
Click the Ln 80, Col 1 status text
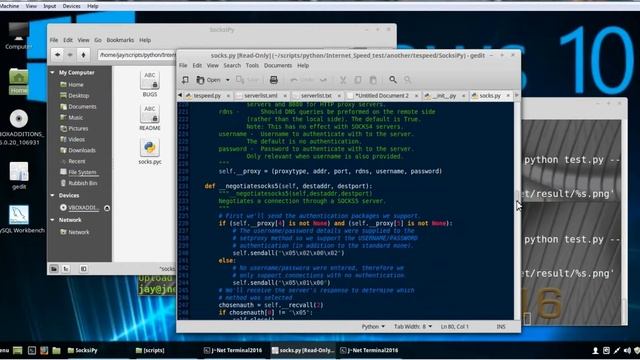click(x=455, y=327)
